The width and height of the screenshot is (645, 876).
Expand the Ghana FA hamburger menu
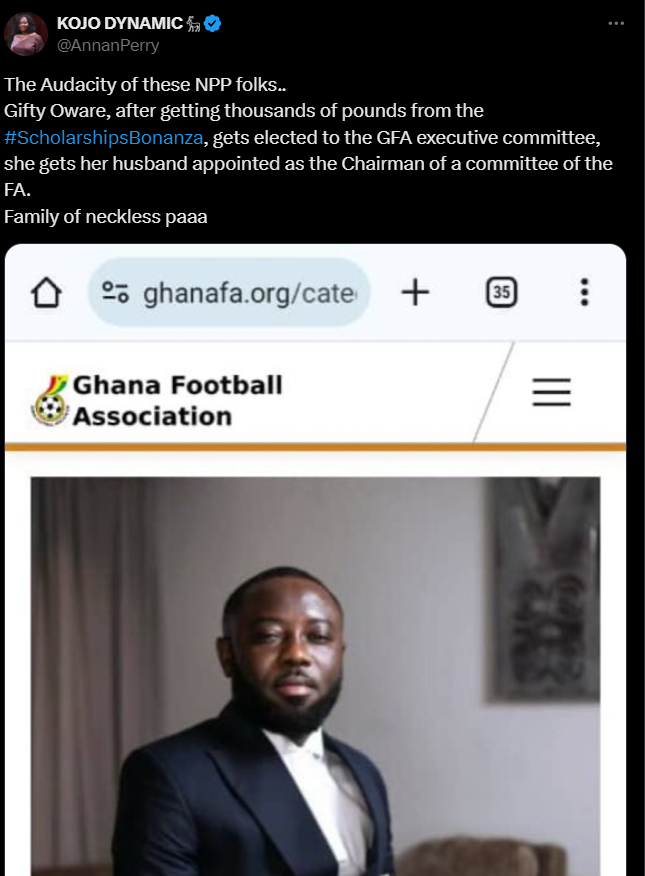pyautogui.click(x=551, y=391)
